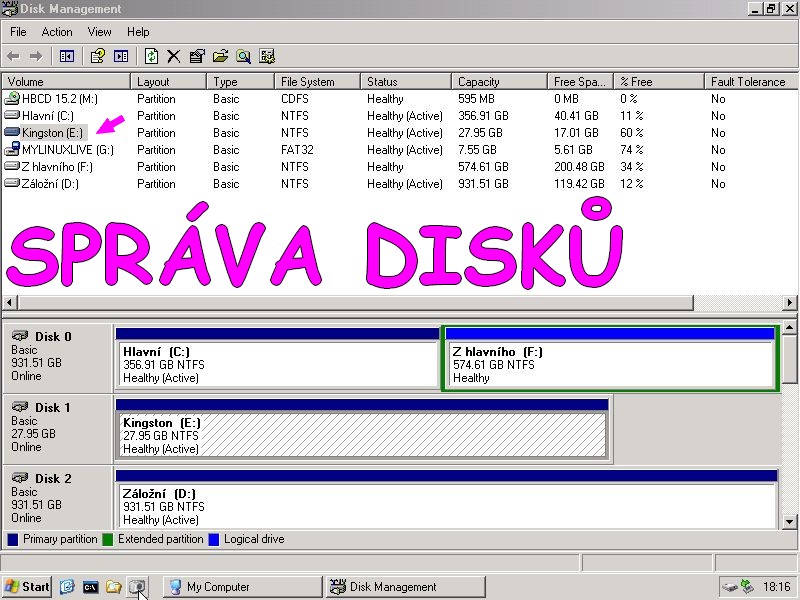This screenshot has height=600, width=800.
Task: Click the Disk 0 drive icon
Action: pyautogui.click(x=20, y=336)
